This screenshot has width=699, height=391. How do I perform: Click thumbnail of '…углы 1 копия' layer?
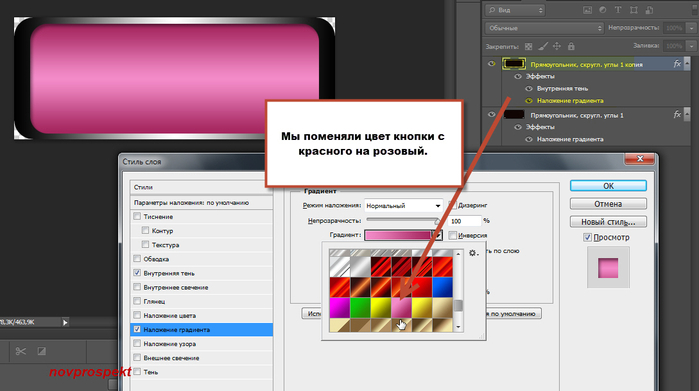pos(514,64)
